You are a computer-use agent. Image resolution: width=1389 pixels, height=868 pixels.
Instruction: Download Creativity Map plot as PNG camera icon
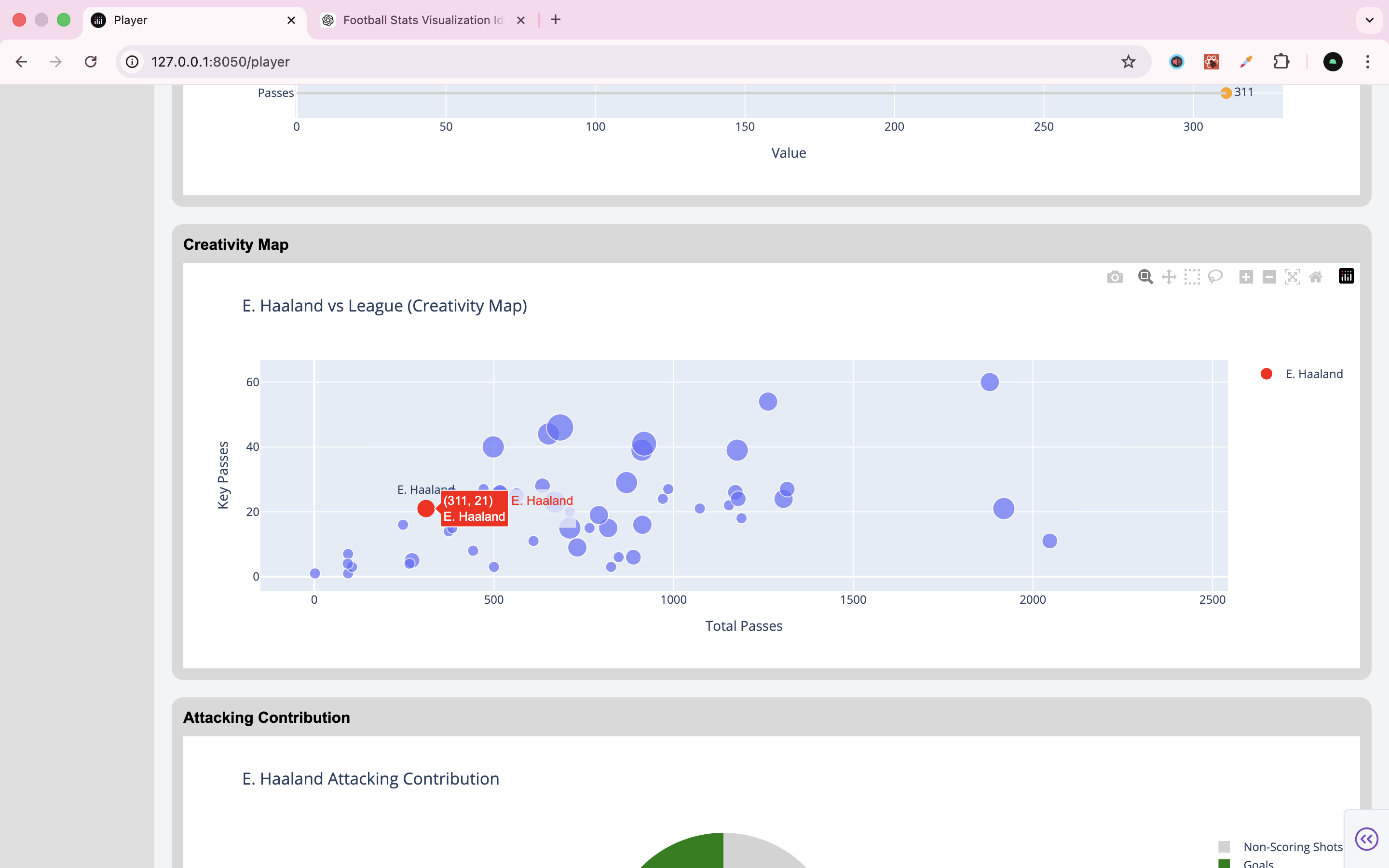[x=1115, y=277]
